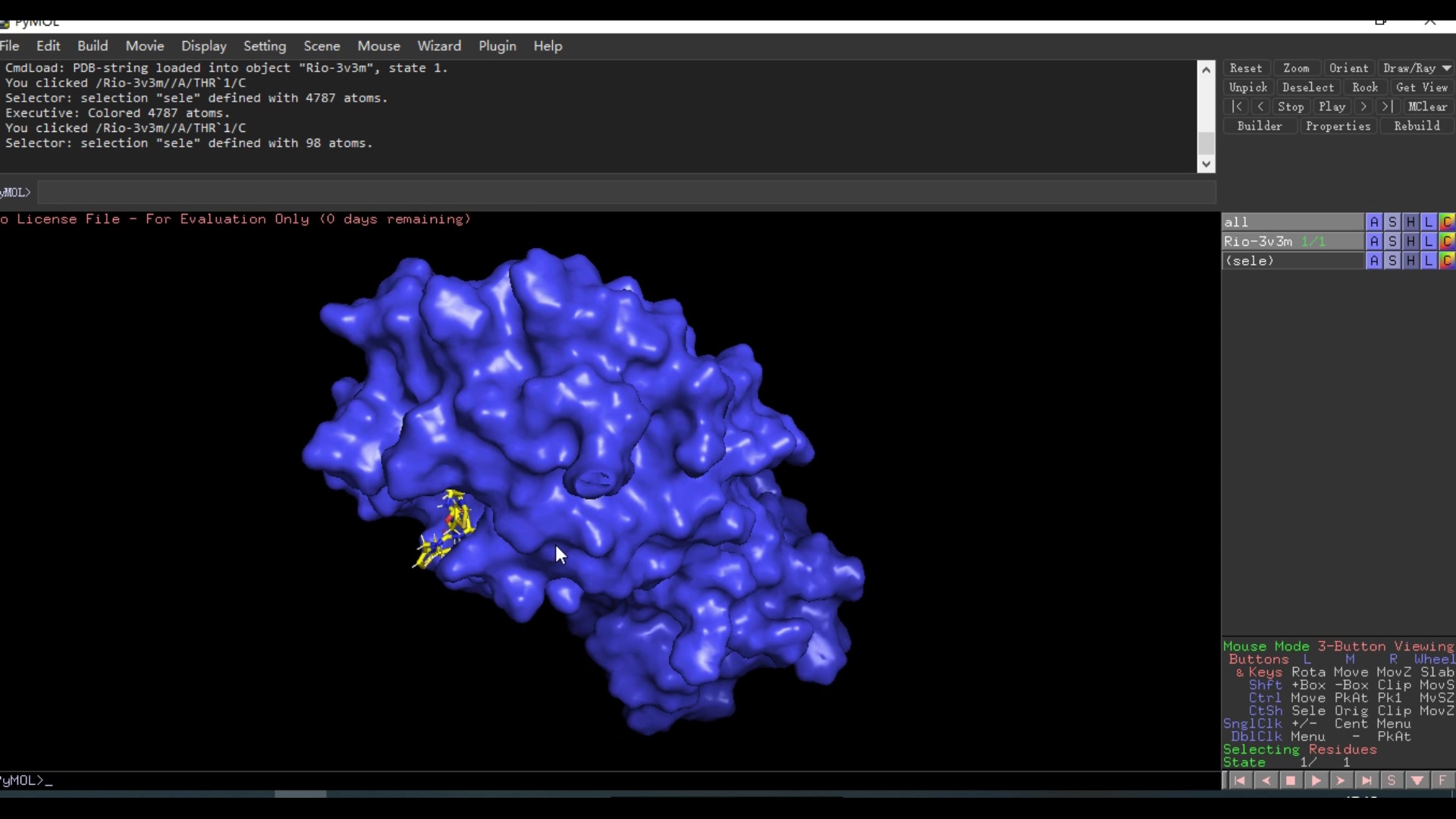
Task: Click the bottom bar stop square icon
Action: pyautogui.click(x=1291, y=780)
